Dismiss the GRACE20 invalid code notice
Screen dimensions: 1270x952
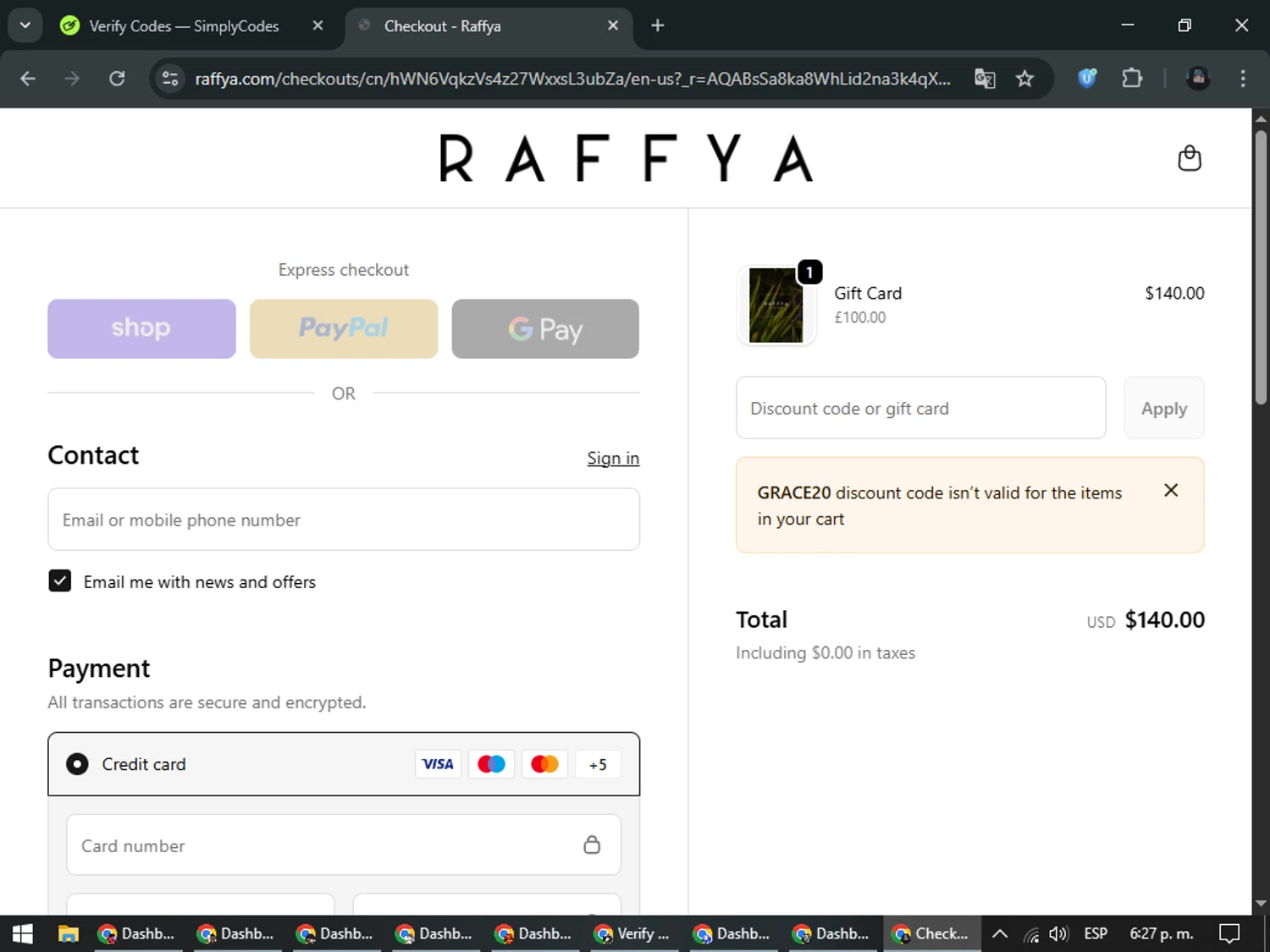pyautogui.click(x=1171, y=491)
